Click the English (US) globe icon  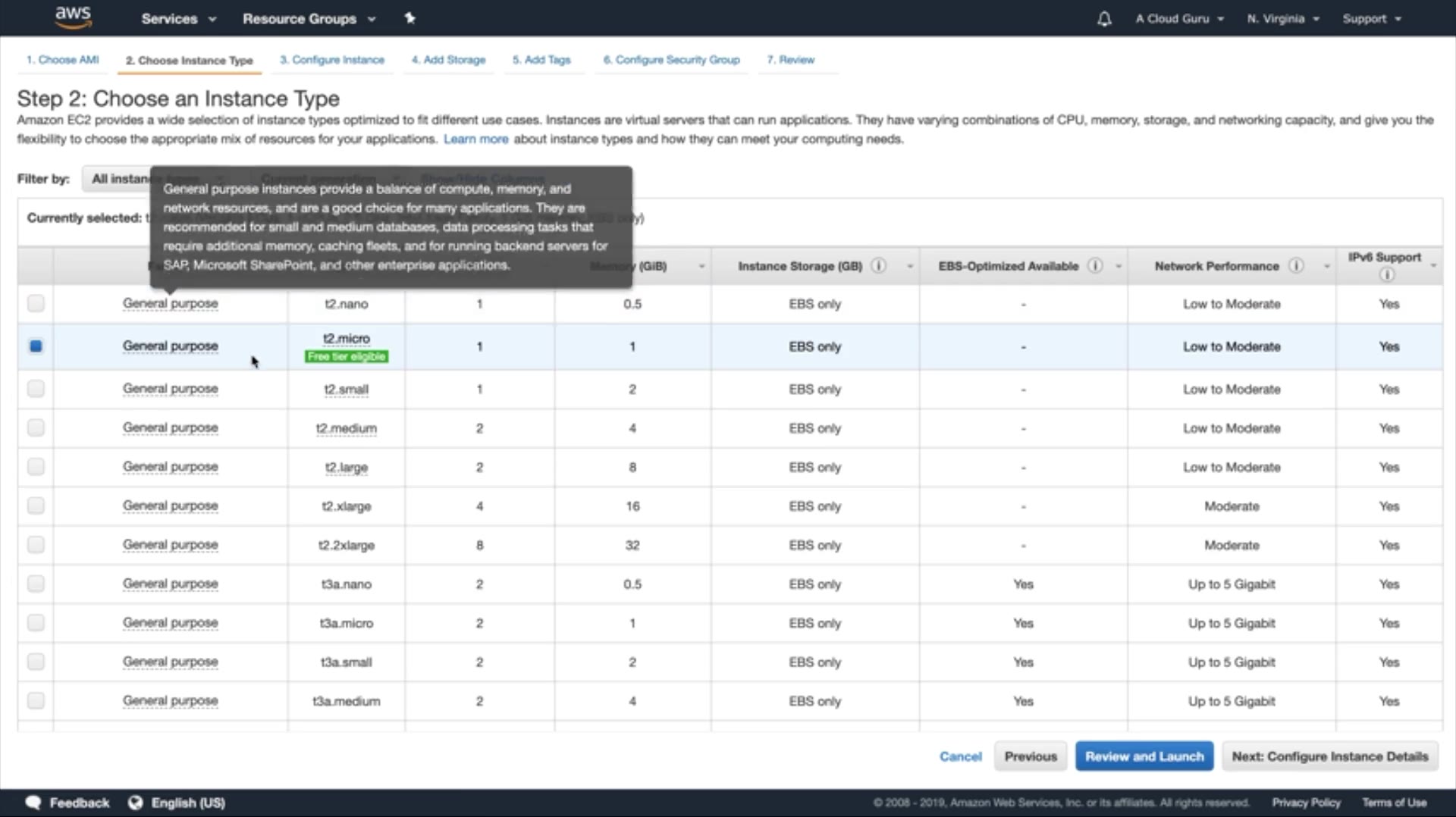coord(136,803)
